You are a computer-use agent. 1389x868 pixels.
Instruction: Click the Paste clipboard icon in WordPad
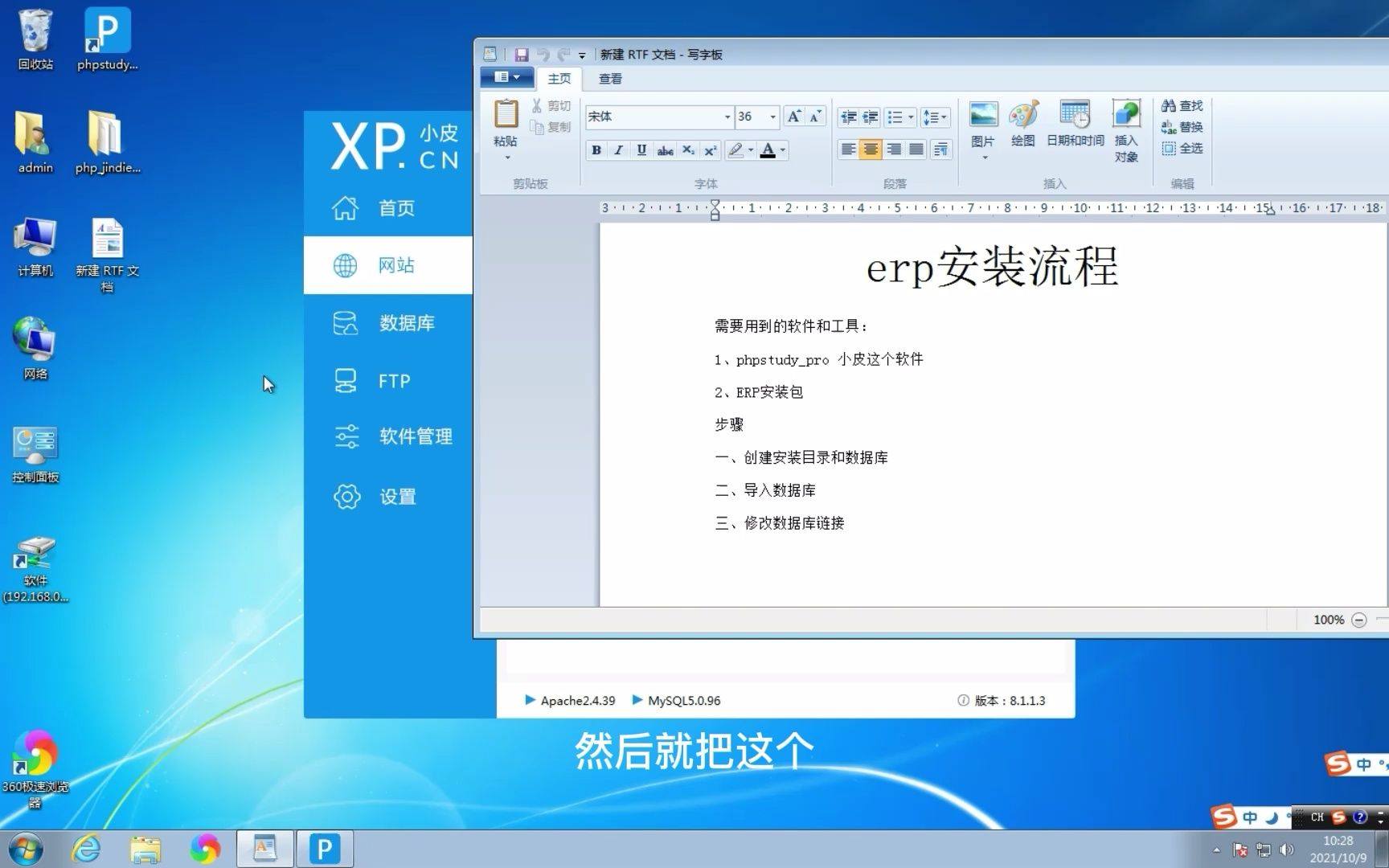[x=506, y=114]
